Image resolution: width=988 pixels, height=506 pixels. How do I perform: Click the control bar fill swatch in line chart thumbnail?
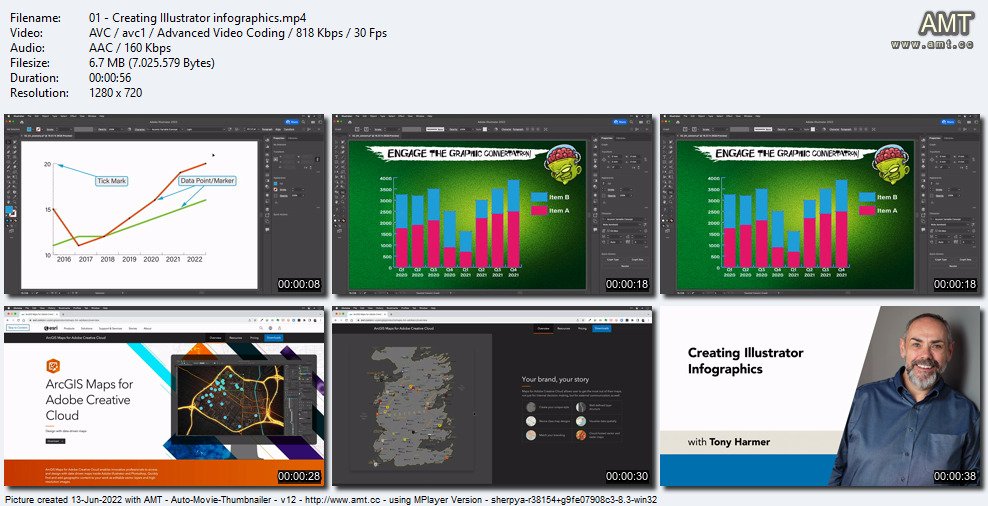pyautogui.click(x=29, y=129)
